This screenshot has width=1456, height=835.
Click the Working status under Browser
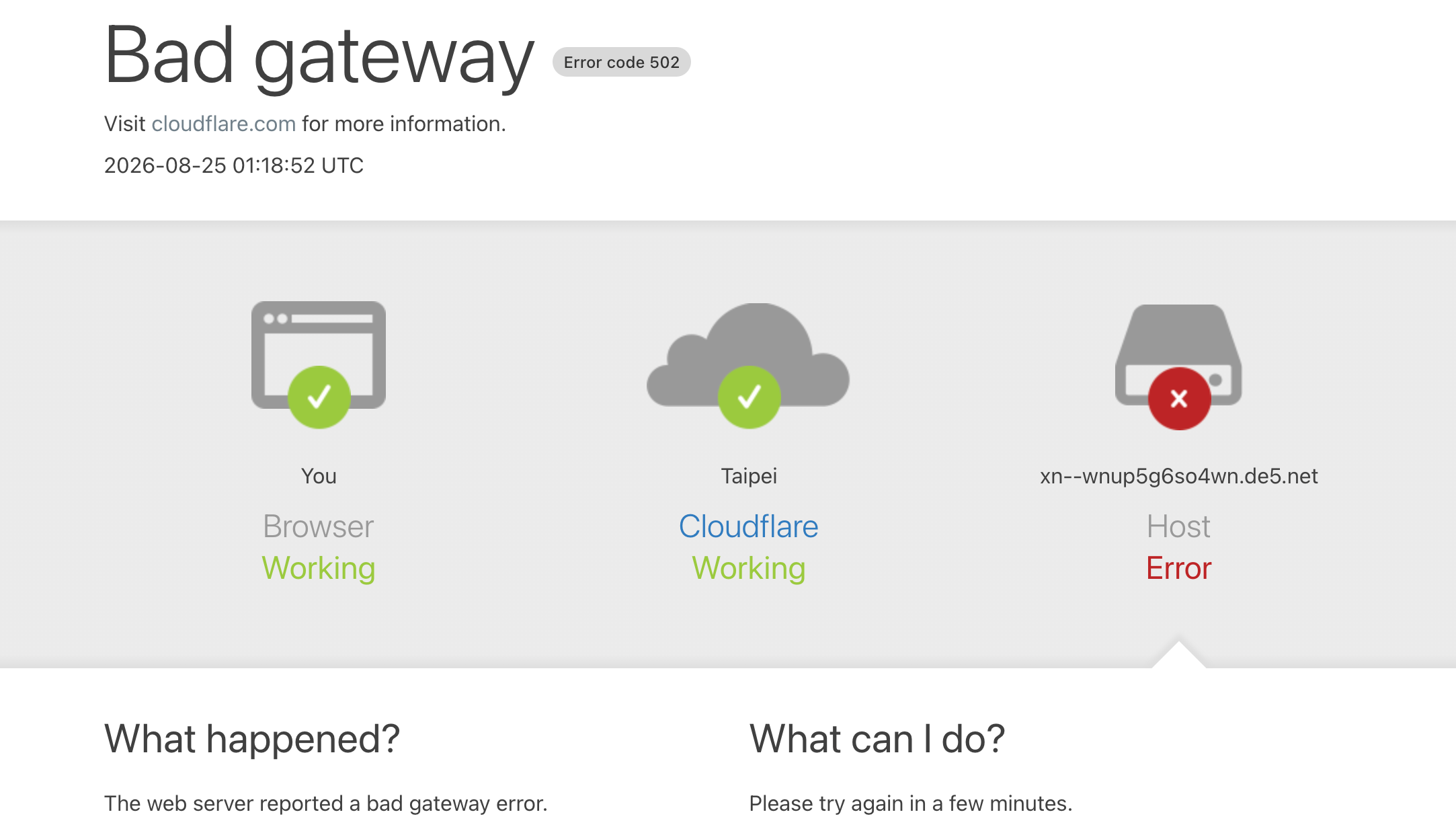(x=319, y=569)
